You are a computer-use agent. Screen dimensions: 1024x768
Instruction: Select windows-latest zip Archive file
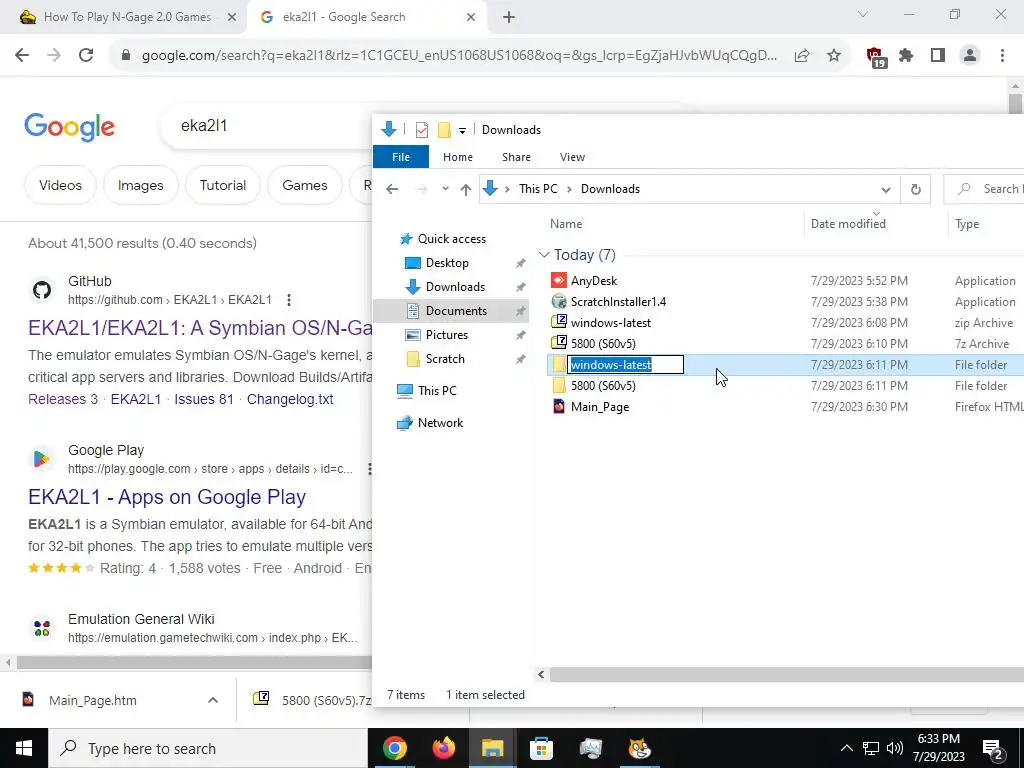coord(611,323)
